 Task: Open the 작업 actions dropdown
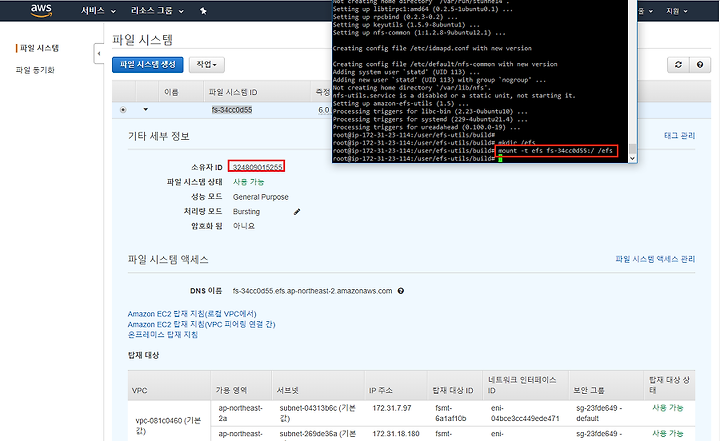[206, 65]
